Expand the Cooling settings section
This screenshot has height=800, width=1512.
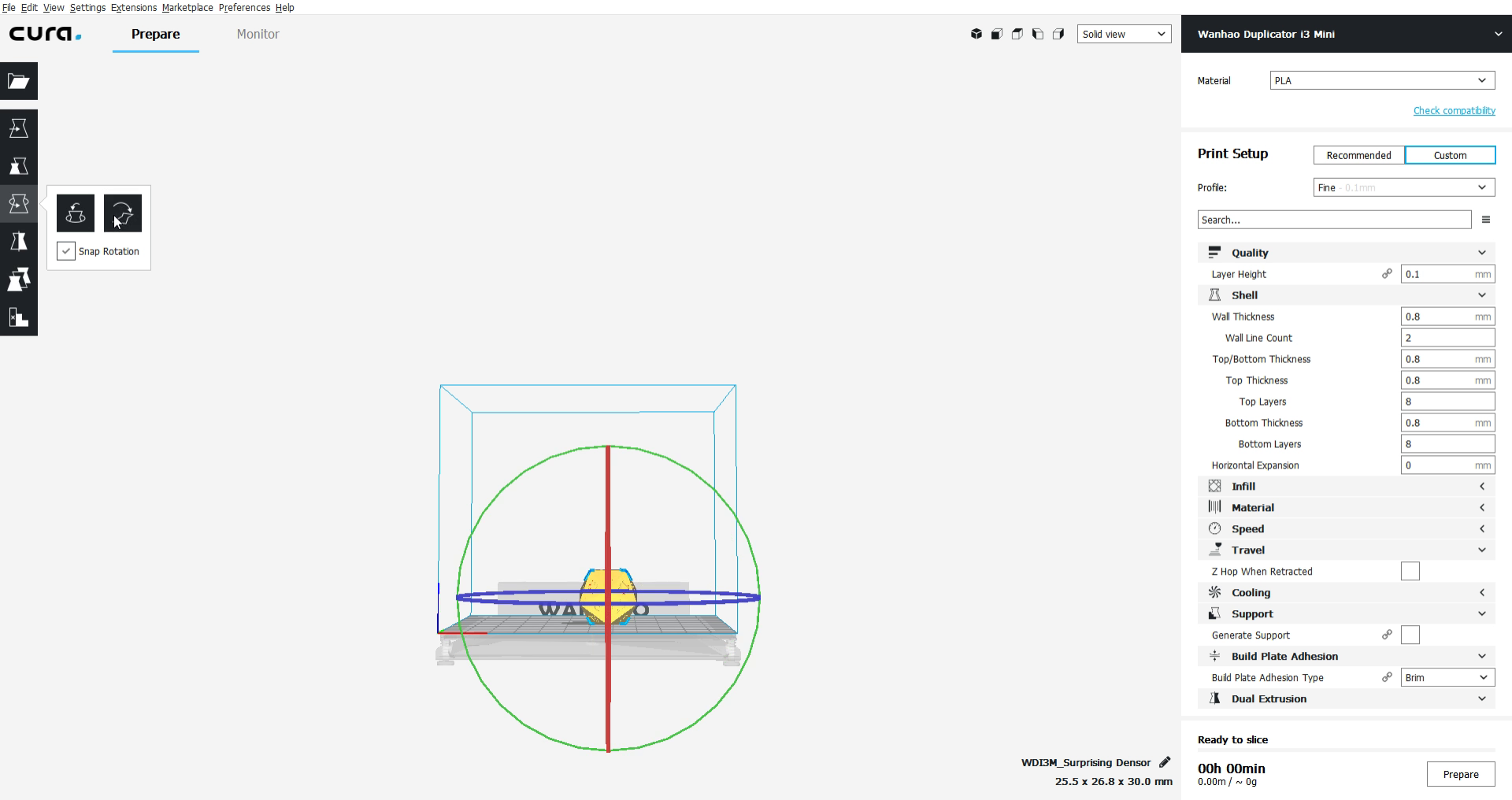(x=1347, y=593)
